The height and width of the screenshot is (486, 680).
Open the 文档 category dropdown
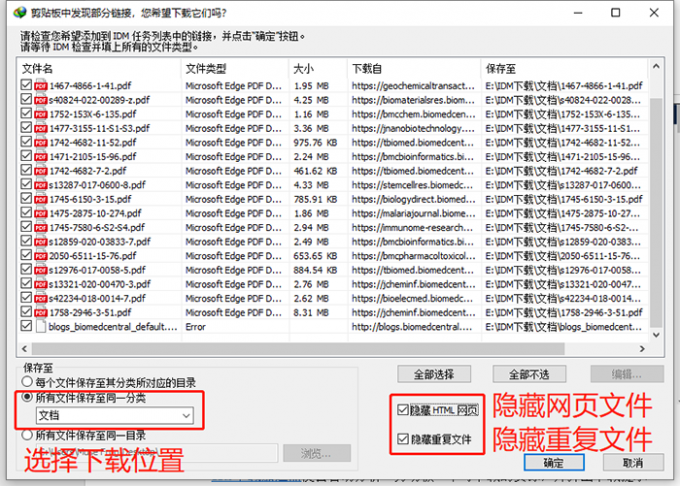point(114,415)
